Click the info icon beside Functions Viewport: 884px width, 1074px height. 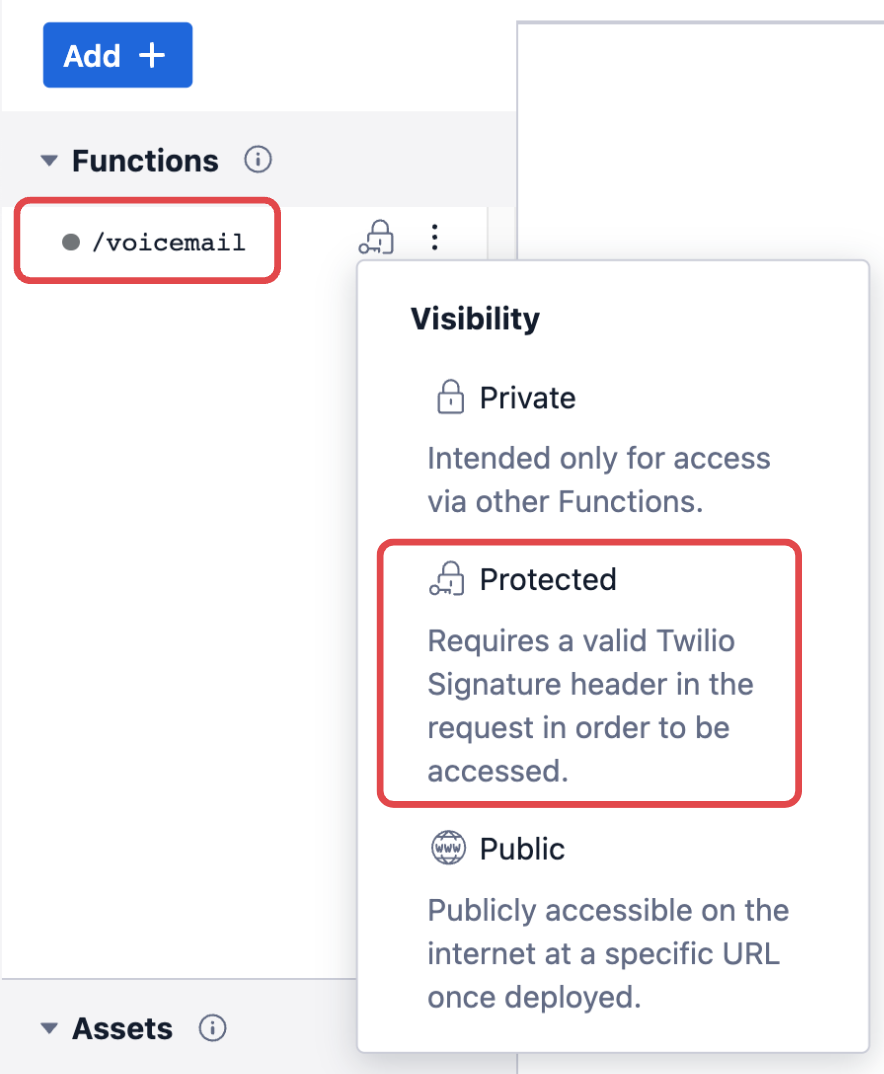258,160
